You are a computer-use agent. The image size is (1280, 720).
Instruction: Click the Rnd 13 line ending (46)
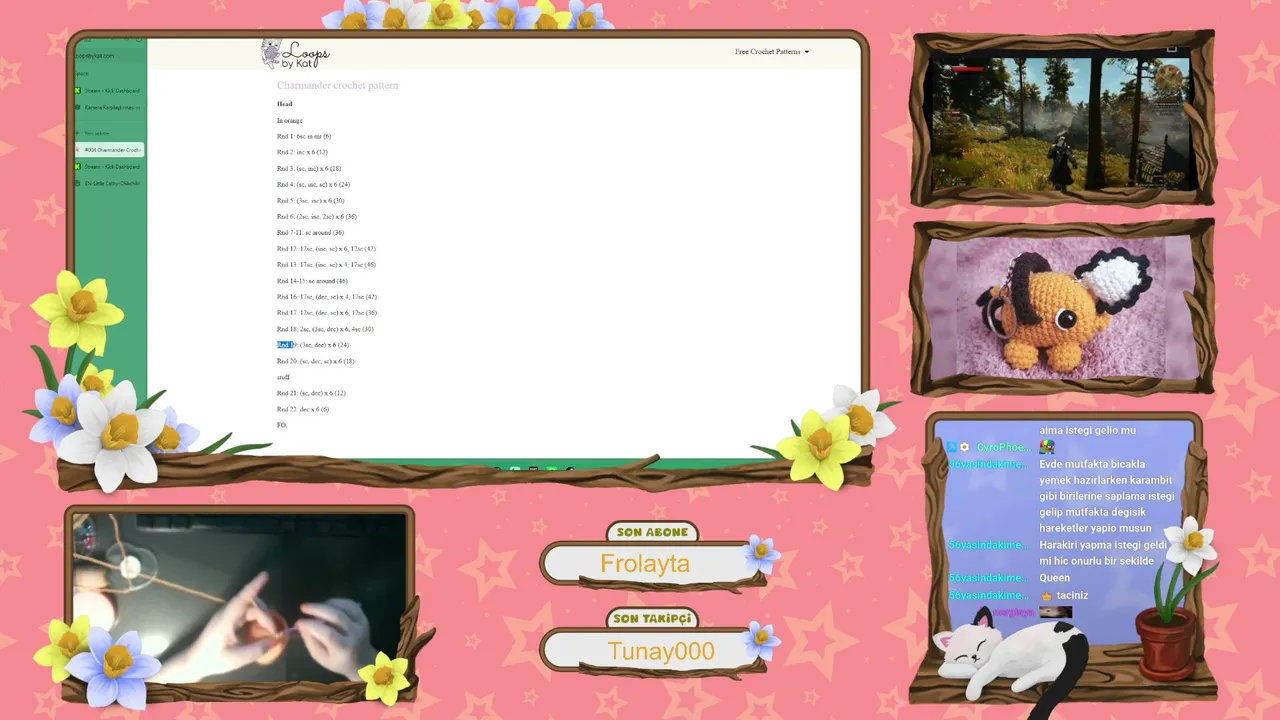[326, 264]
